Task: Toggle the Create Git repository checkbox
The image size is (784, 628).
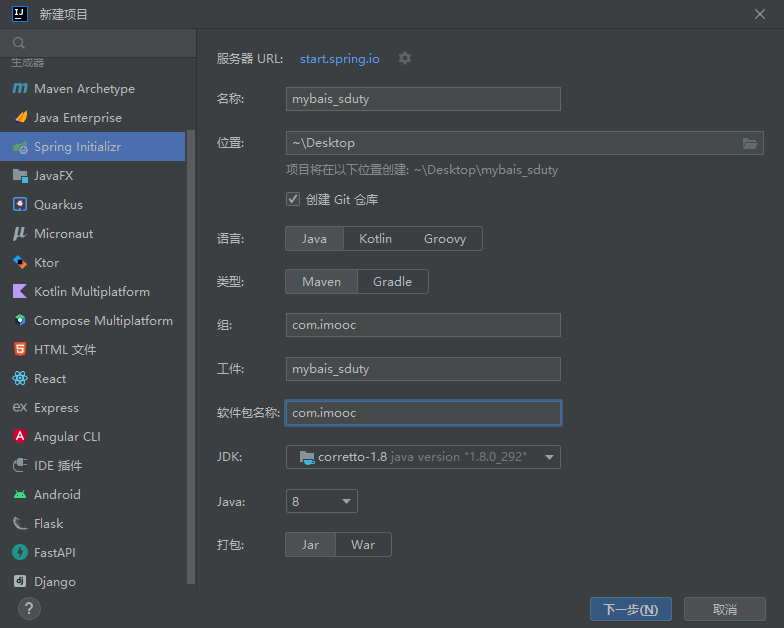Action: 293,199
